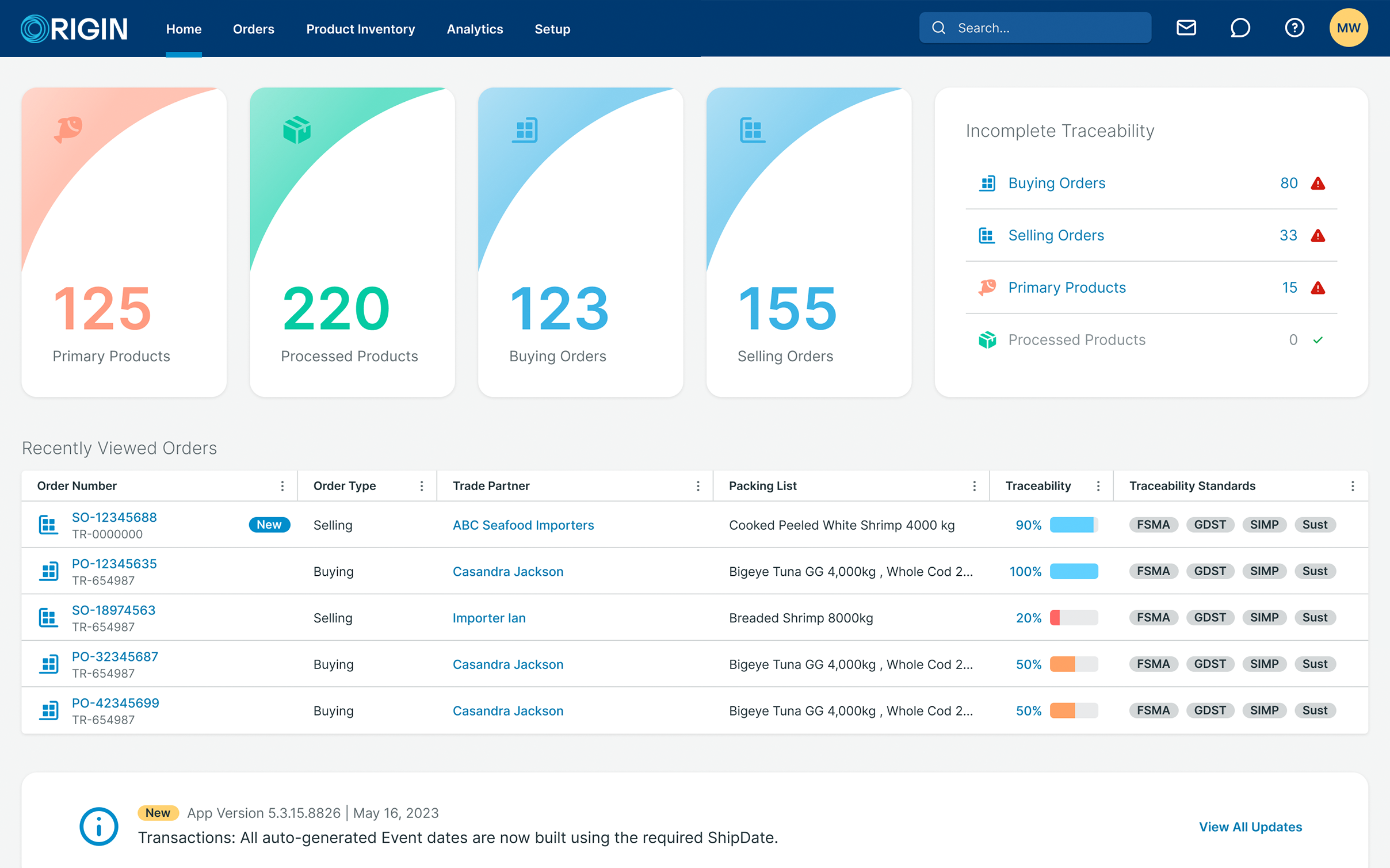Viewport: 1390px width, 868px height.
Task: Click the fish icon on Primary Products card
Action: [x=68, y=129]
